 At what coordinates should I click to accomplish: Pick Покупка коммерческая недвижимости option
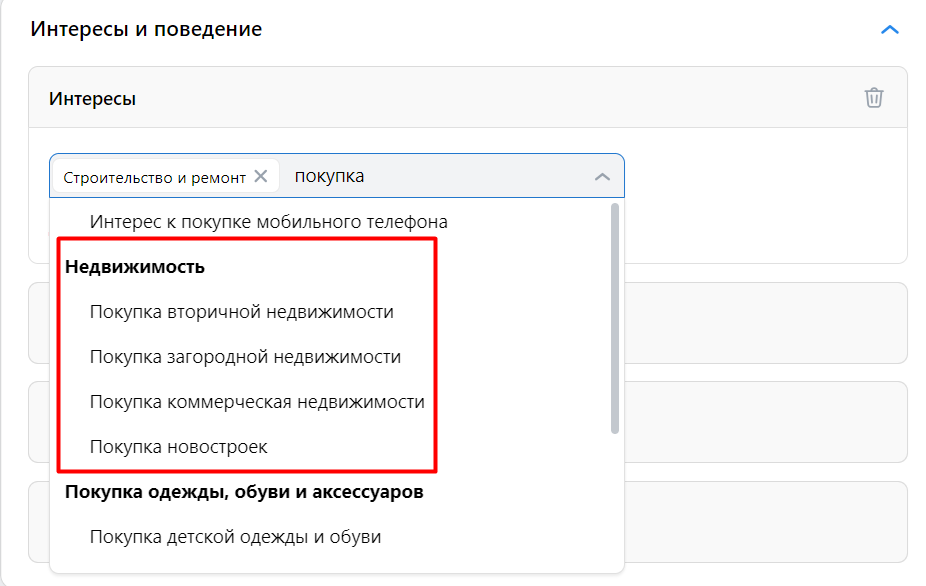pyautogui.click(x=257, y=402)
